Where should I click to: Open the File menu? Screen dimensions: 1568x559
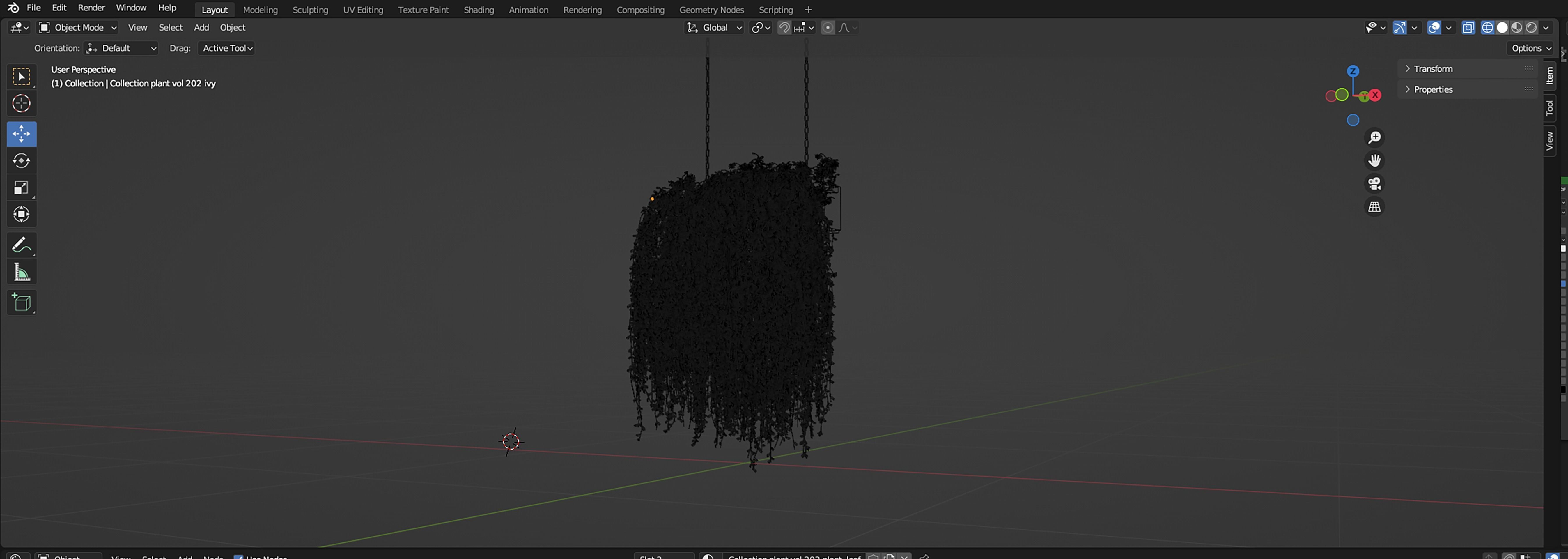(34, 8)
